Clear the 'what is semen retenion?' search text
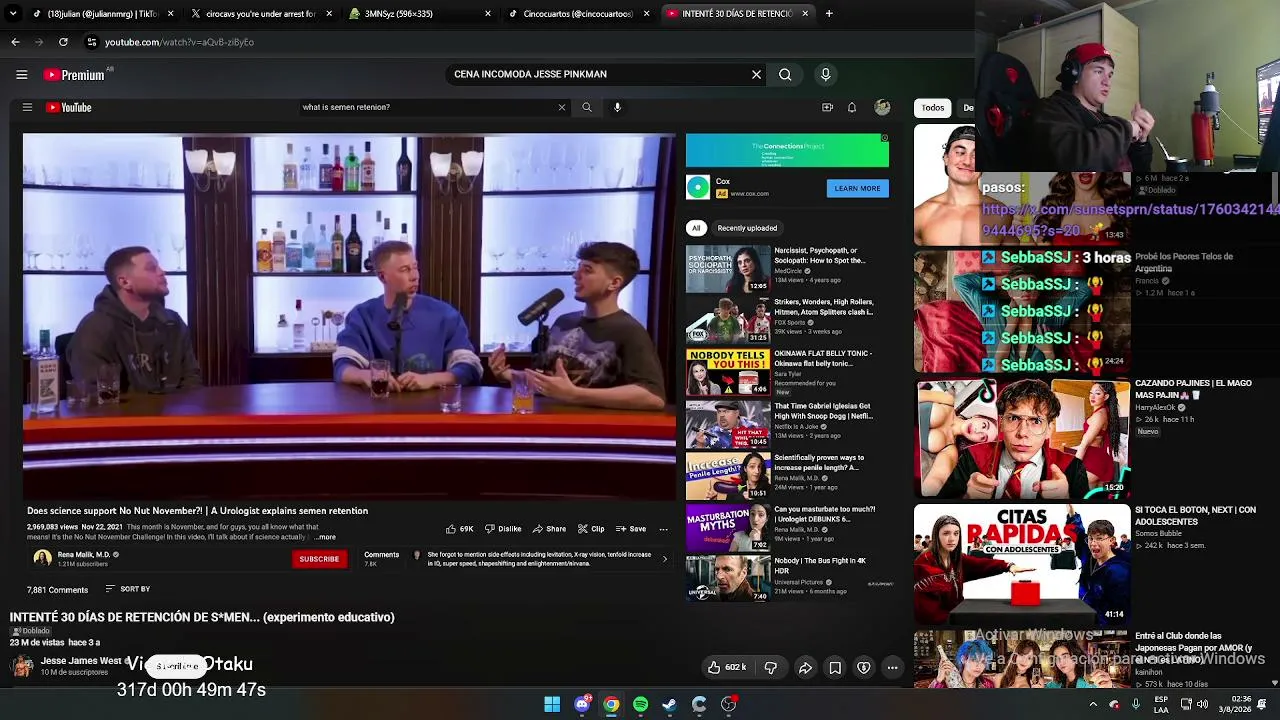This screenshot has width=1280, height=720. tap(561, 107)
